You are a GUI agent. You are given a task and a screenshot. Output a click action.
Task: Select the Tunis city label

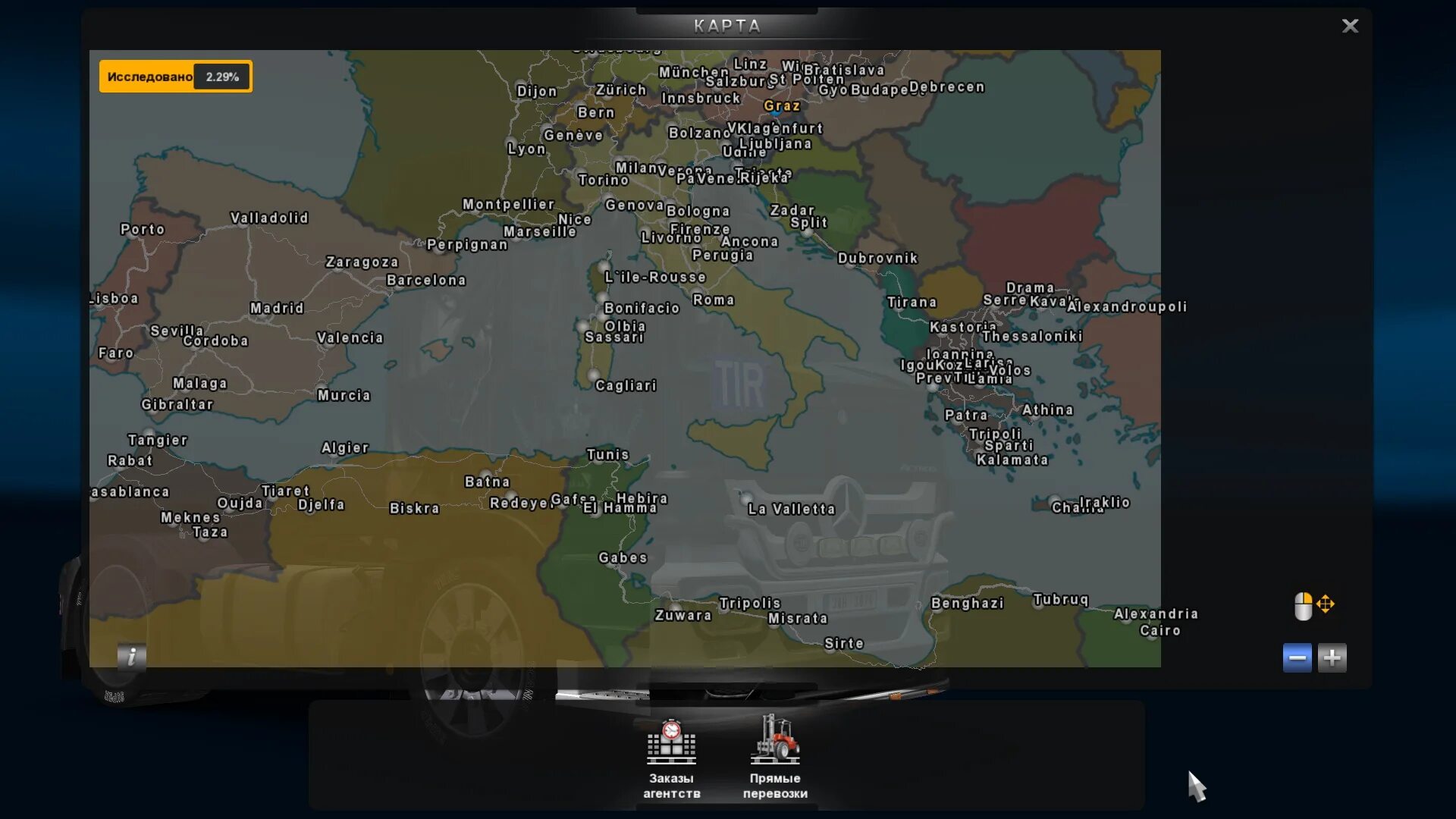coord(607,455)
